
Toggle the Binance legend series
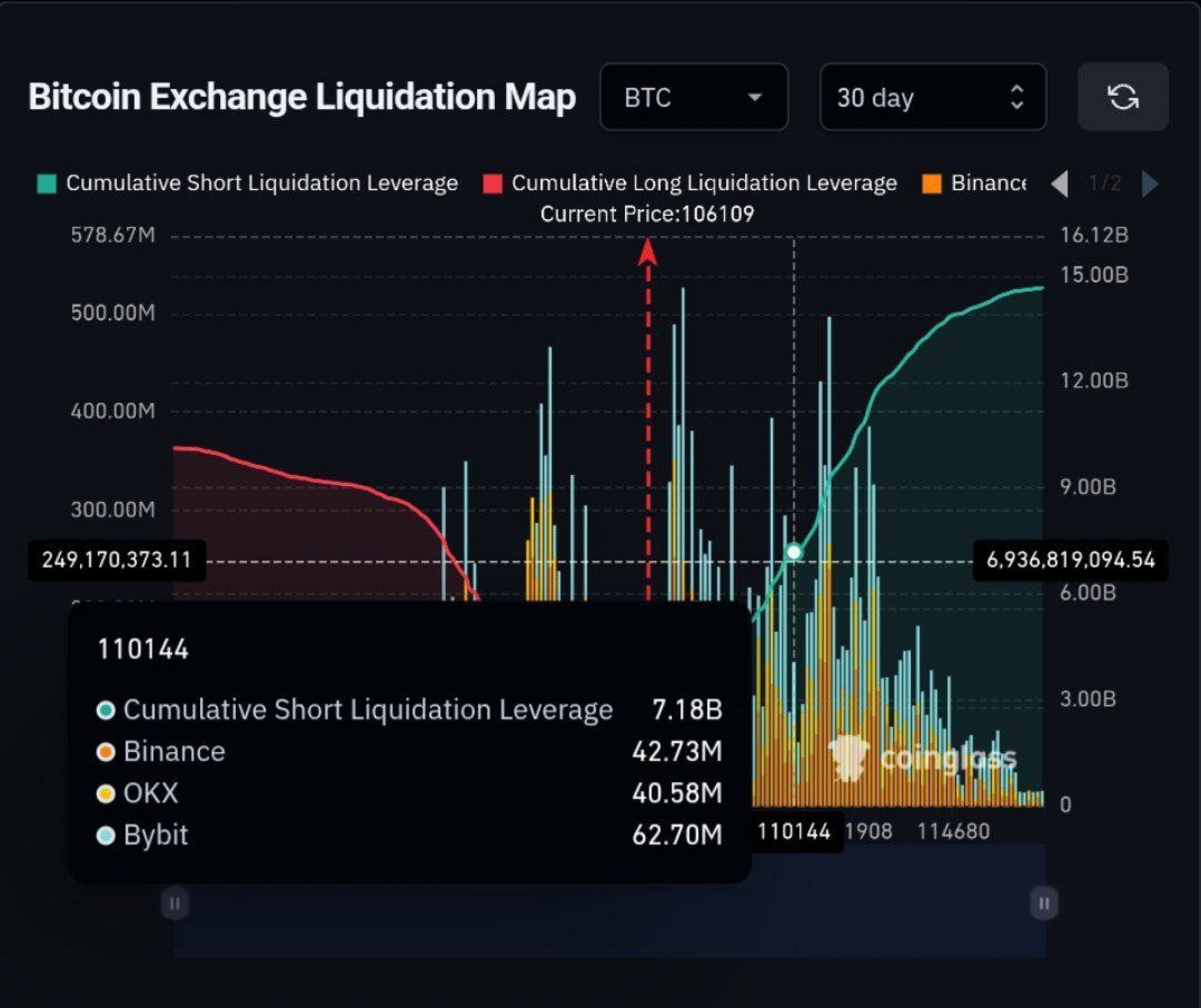975,183
